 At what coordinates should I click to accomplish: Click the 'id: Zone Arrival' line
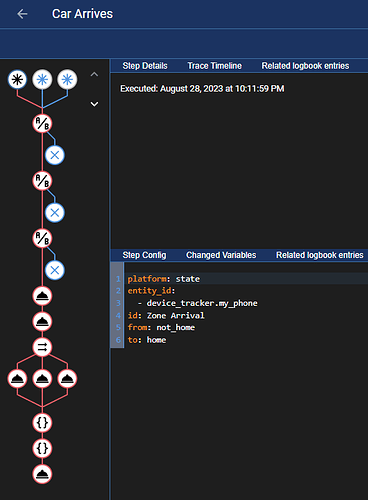coord(166,315)
